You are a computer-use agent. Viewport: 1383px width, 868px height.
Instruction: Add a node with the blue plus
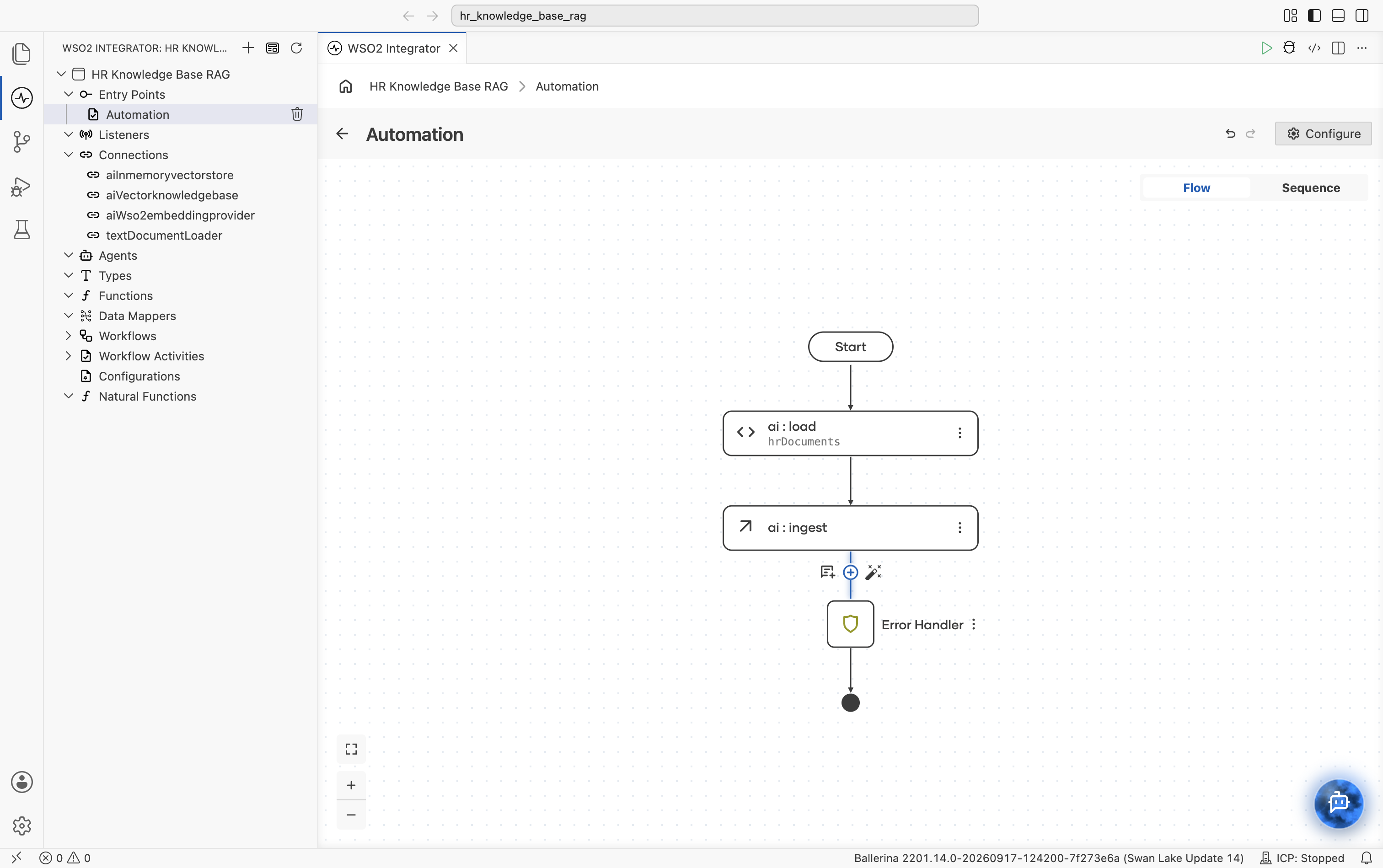[x=850, y=573]
